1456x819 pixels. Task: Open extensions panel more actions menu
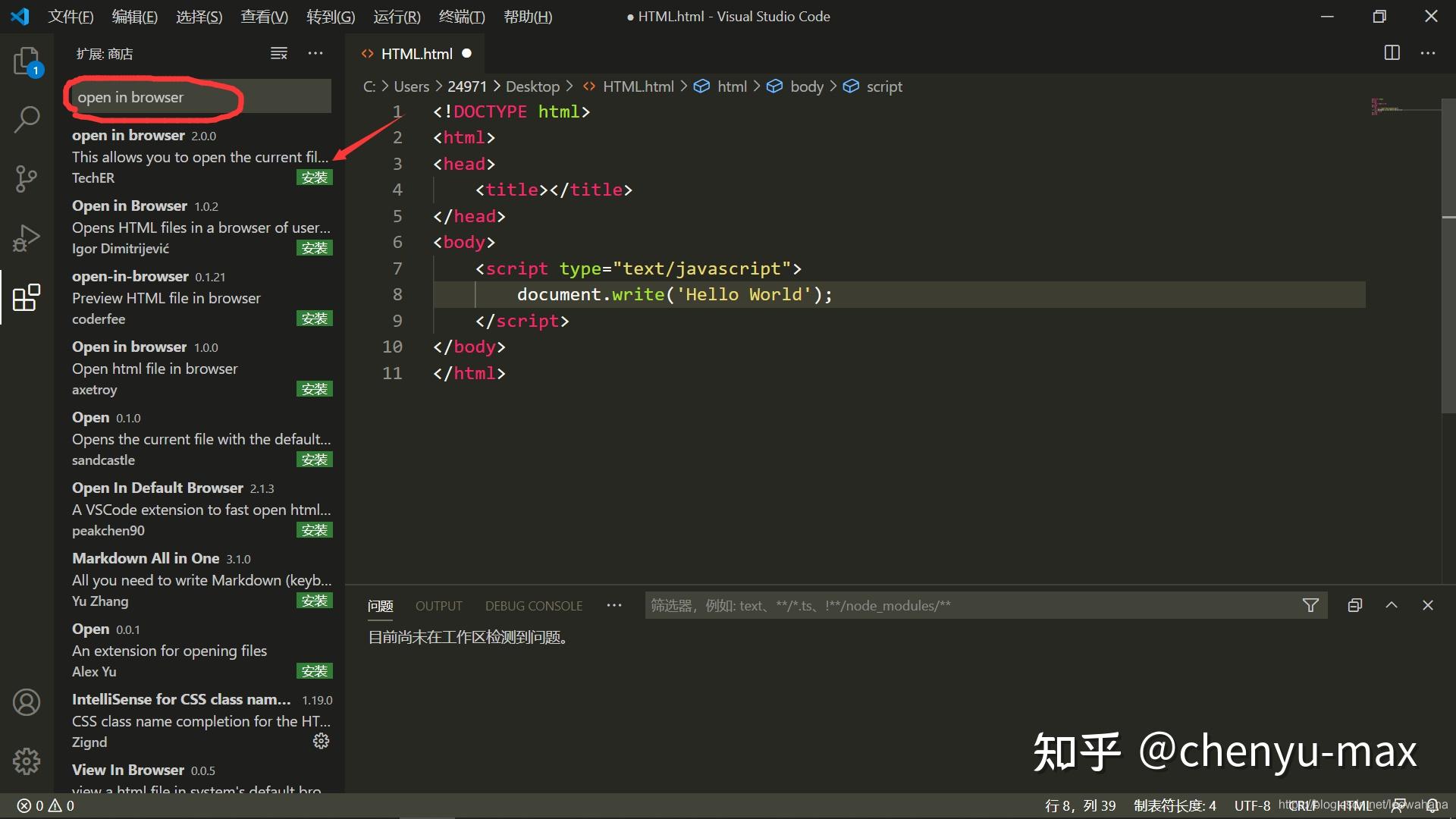[315, 53]
